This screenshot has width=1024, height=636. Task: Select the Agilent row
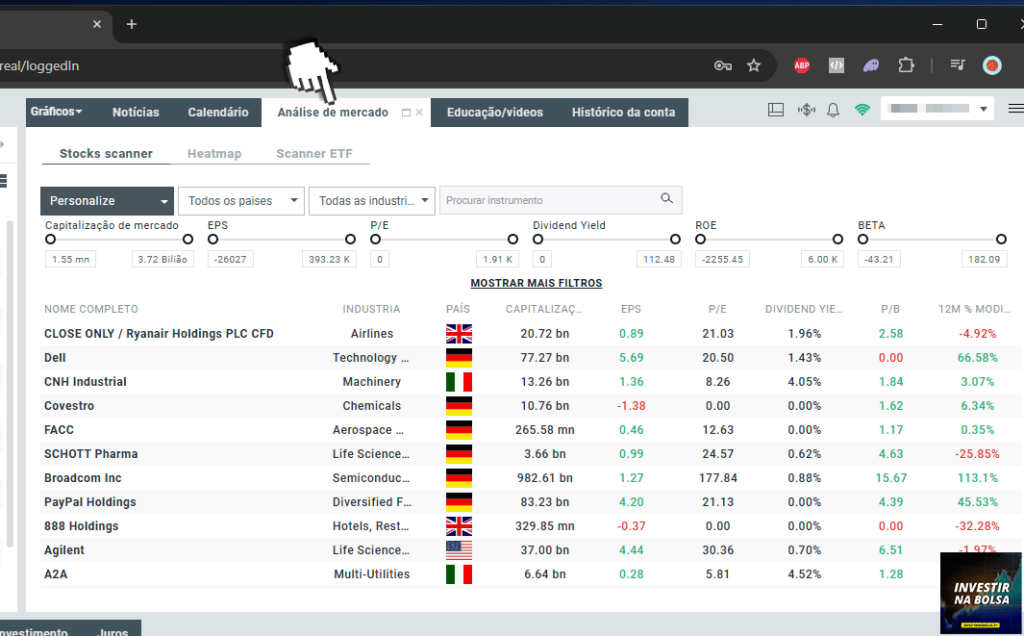click(529, 550)
